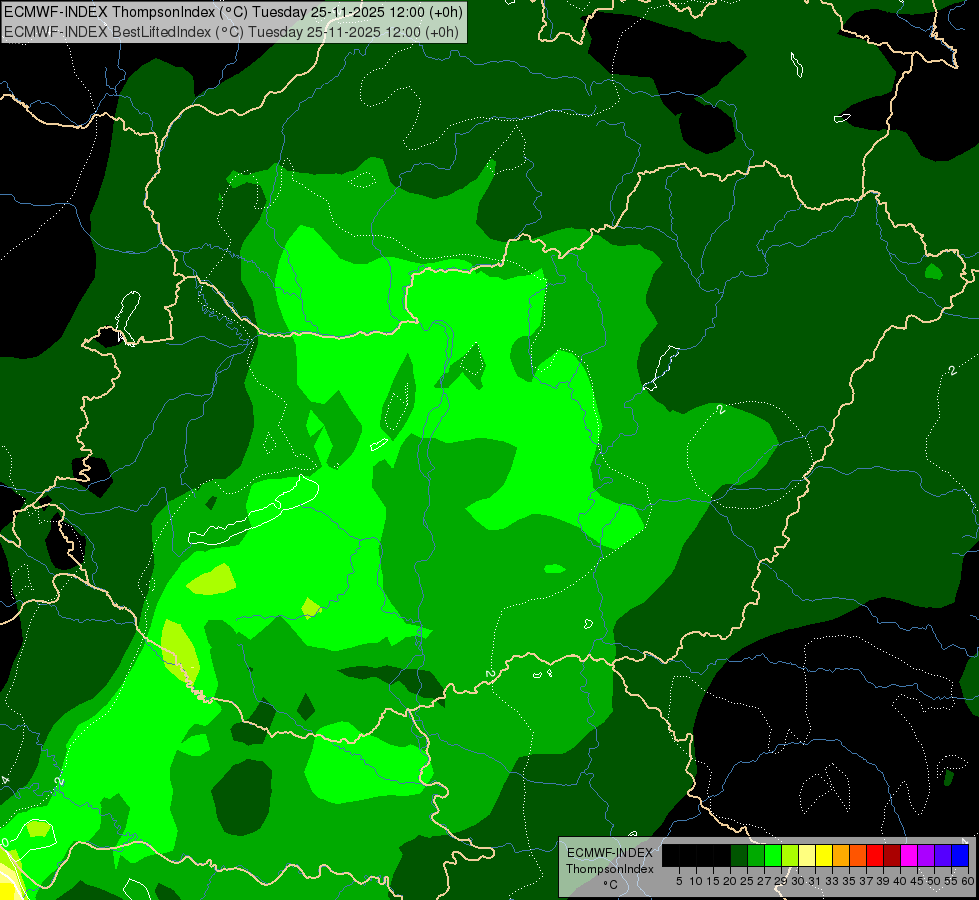Click the 60 tick label on legend
Viewport: 979px width, 900px height.
click(x=969, y=881)
